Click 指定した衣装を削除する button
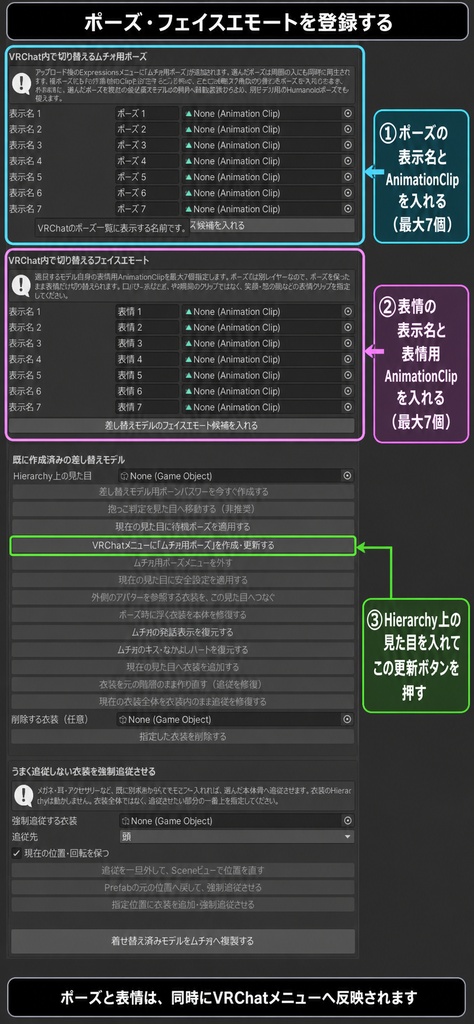This screenshot has height=1024, width=474. pos(183,737)
